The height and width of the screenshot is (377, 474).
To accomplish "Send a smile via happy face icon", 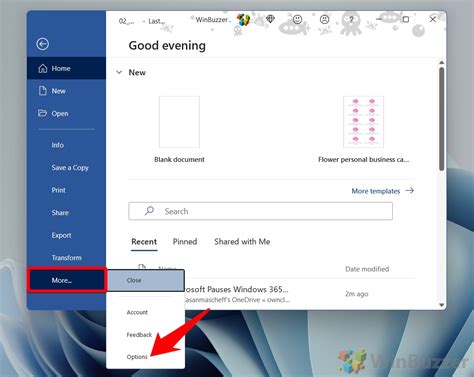I will pyautogui.click(x=297, y=20).
